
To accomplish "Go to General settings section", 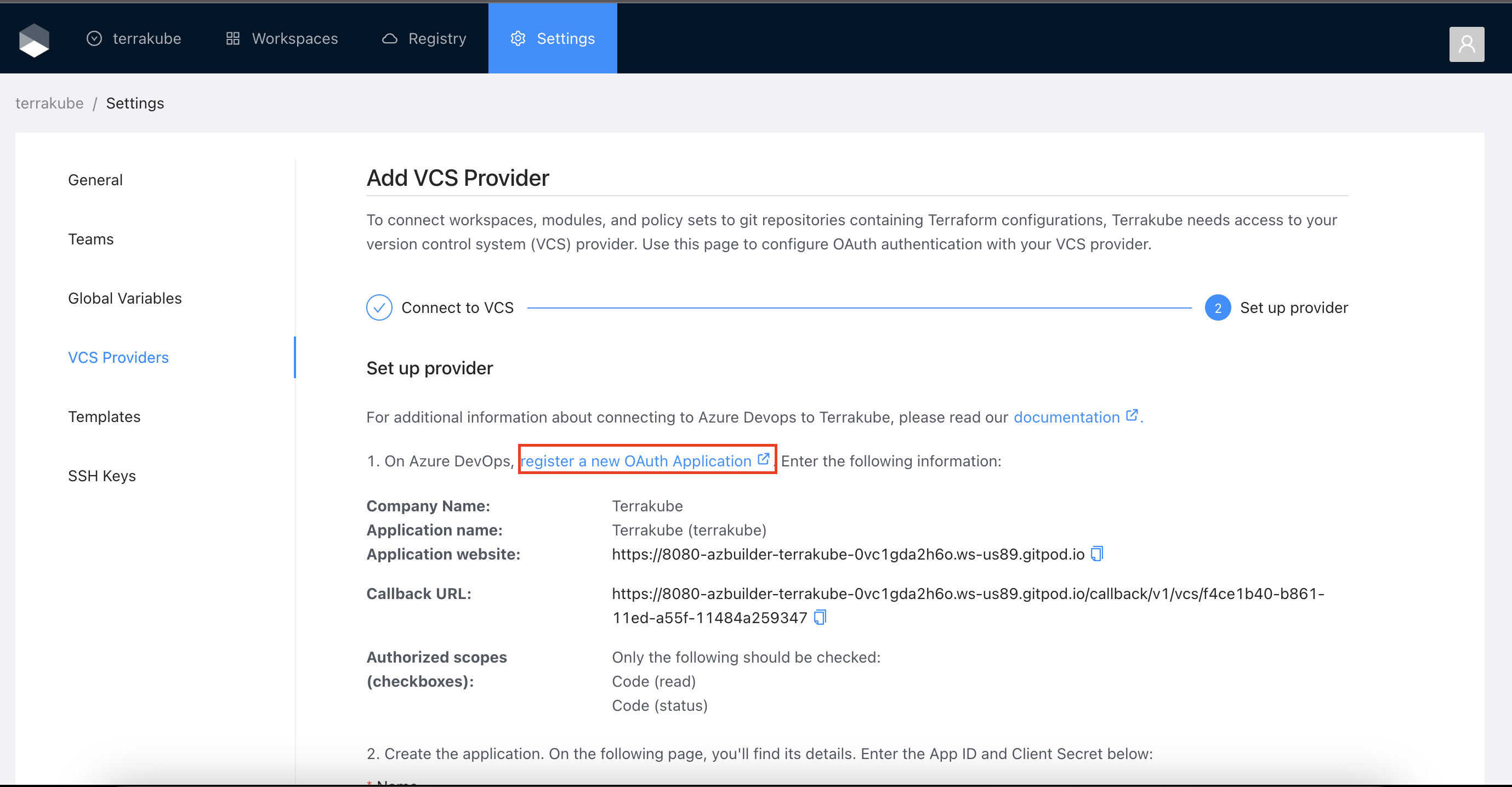I will click(x=95, y=180).
